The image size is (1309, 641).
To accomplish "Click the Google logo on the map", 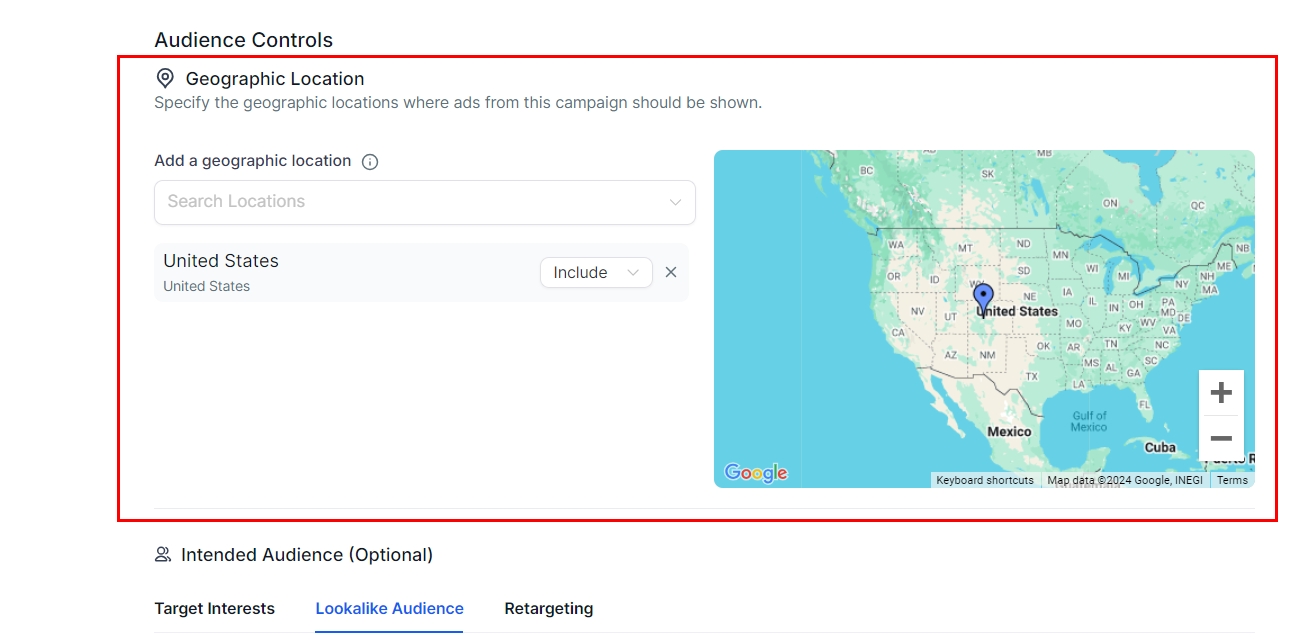I will pos(756,473).
